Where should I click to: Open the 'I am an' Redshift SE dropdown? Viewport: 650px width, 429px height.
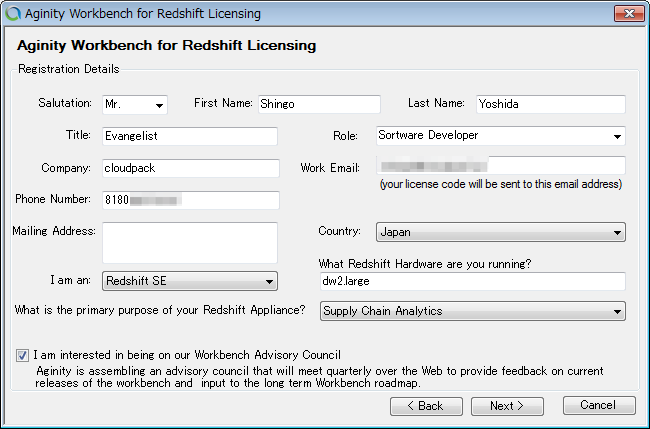pyautogui.click(x=190, y=281)
